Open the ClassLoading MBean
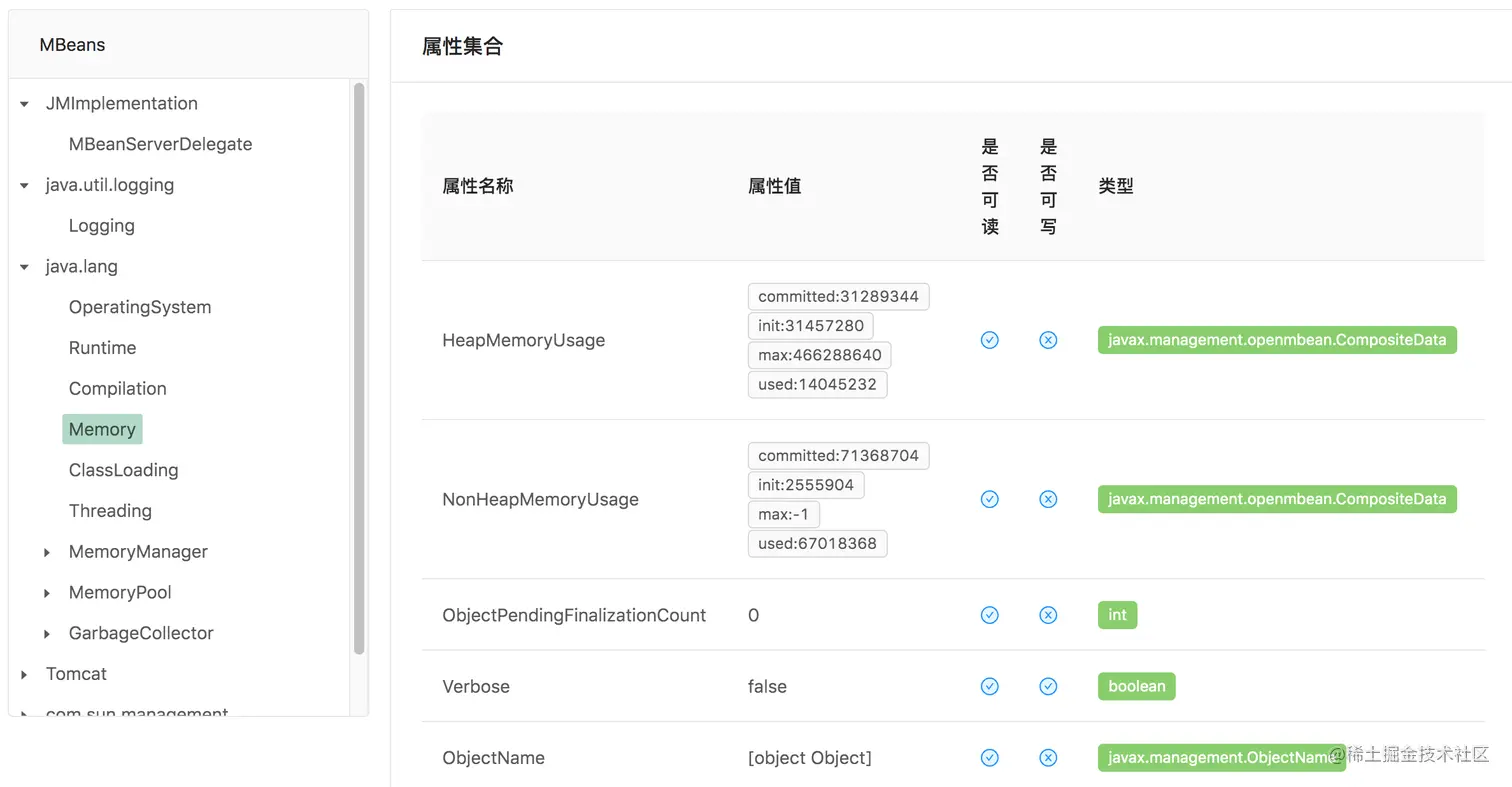The image size is (1512, 787). [x=124, y=470]
